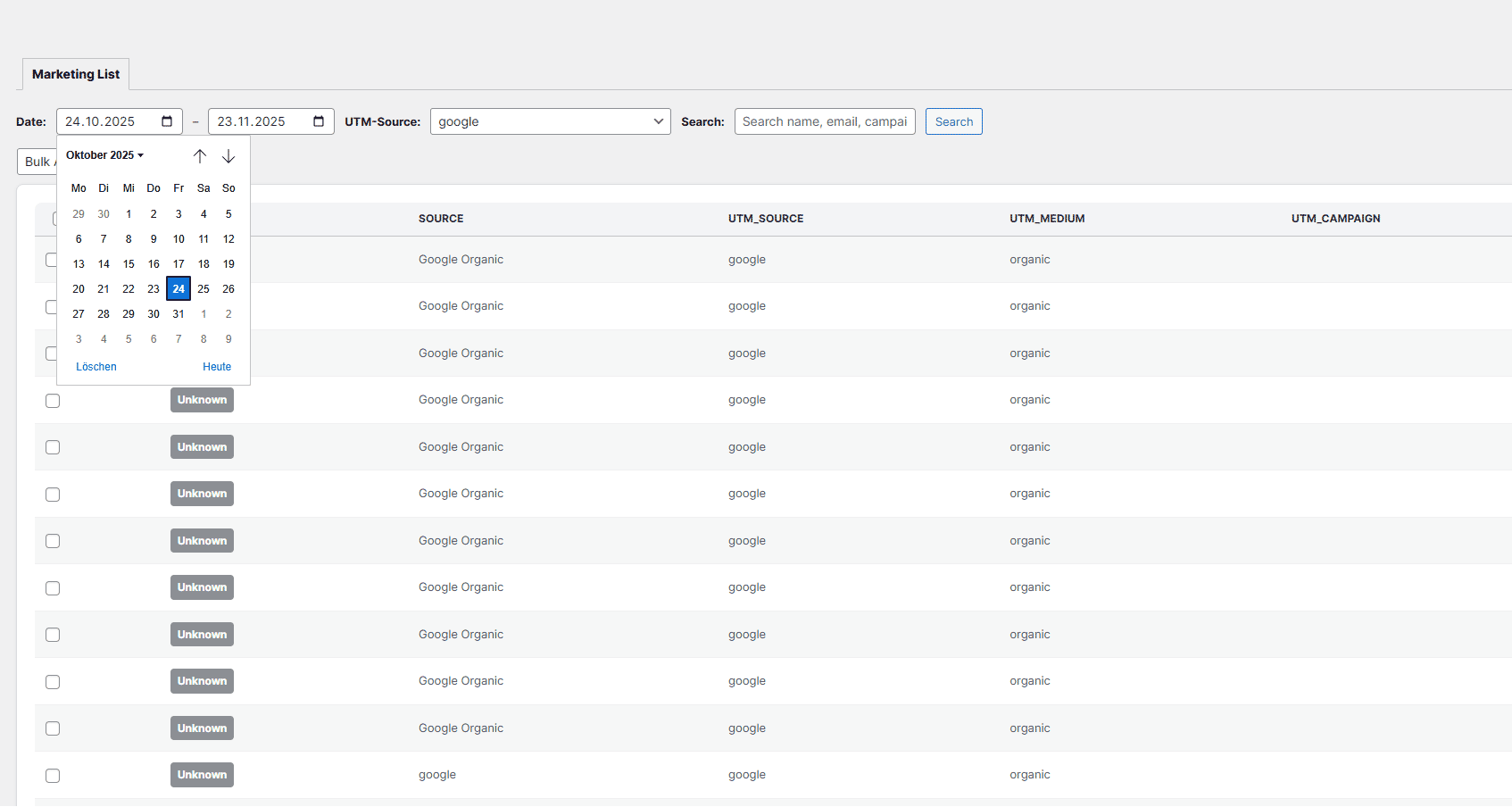Screen dimensions: 1512x807
Task: Click the Unknown badge in the first row
Action: (x=202, y=400)
